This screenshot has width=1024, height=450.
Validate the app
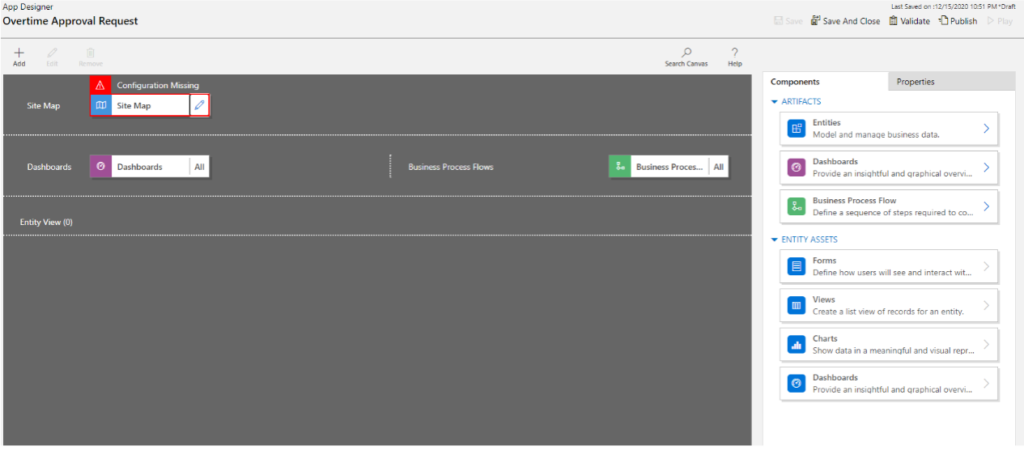909,21
